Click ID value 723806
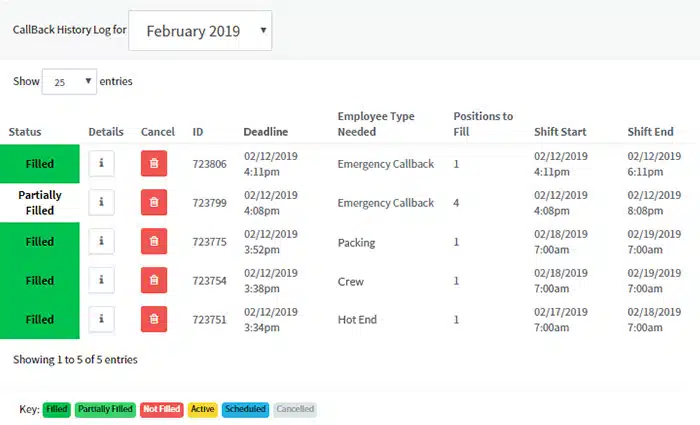This screenshot has width=700, height=425. [209, 164]
